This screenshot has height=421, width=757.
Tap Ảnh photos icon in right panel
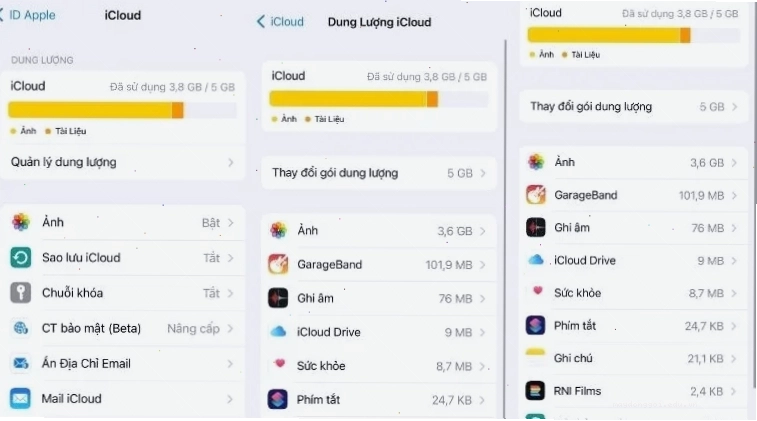click(536, 162)
